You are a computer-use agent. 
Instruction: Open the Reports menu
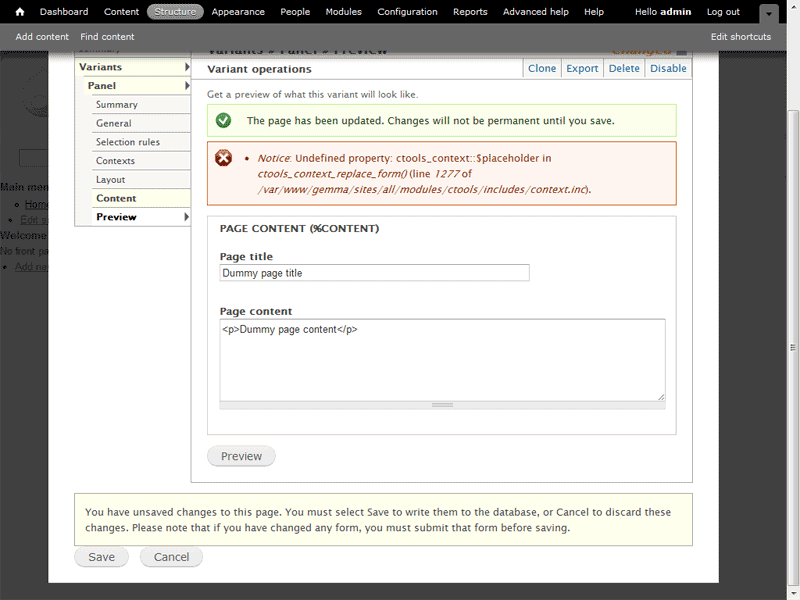coord(470,11)
